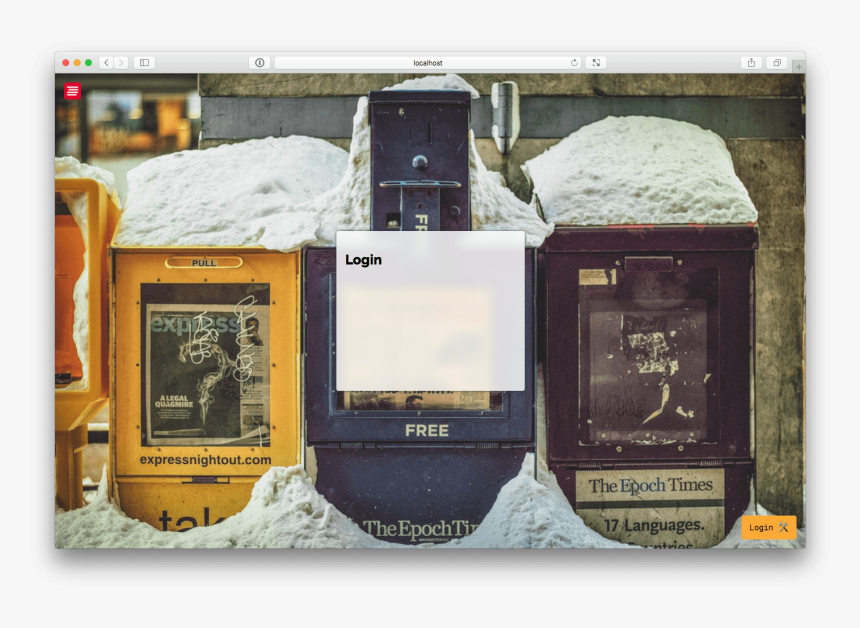Add a new tab with the plus button
The image size is (860, 628).
click(799, 66)
